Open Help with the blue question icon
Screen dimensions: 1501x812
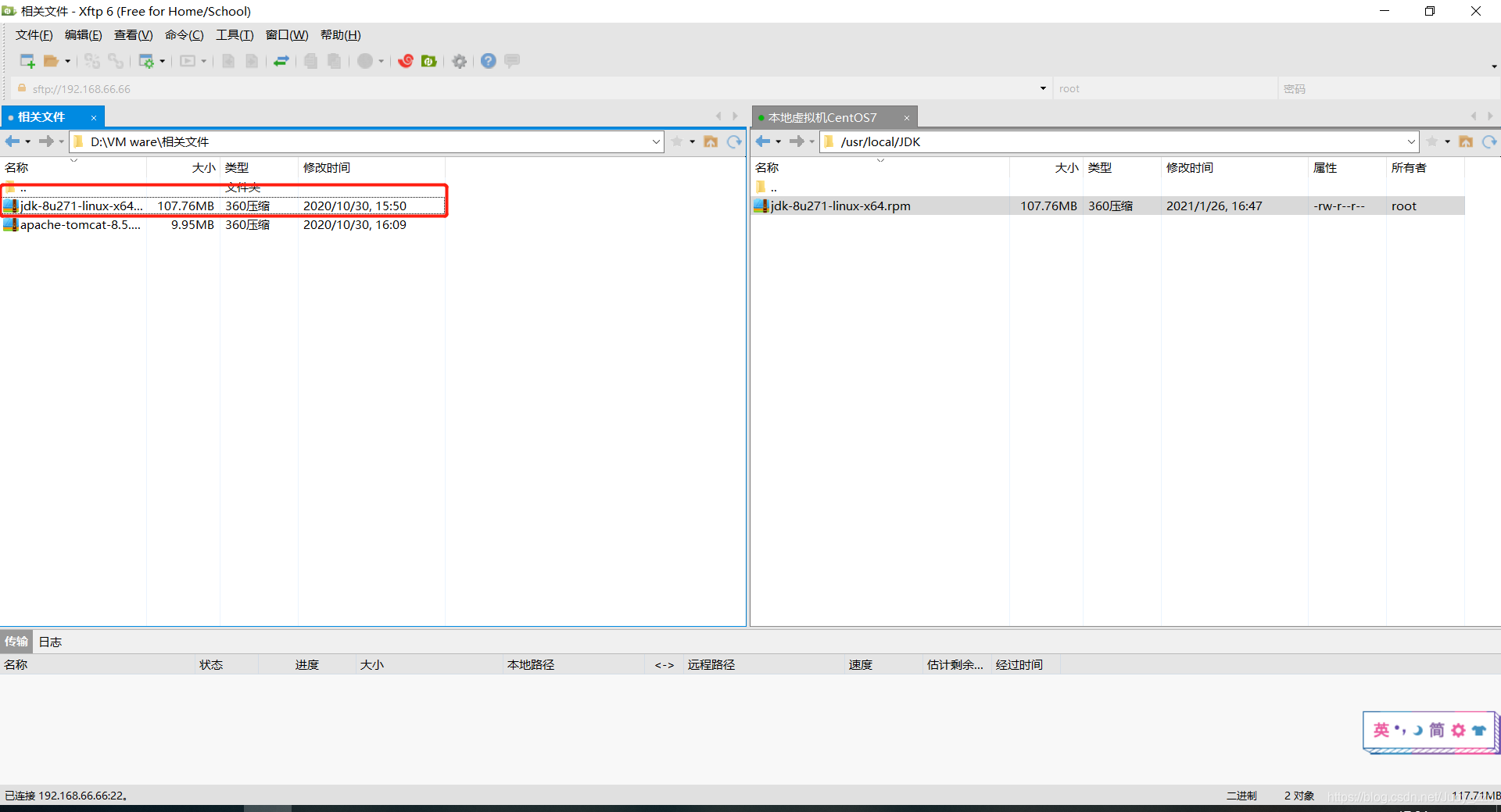tap(489, 61)
